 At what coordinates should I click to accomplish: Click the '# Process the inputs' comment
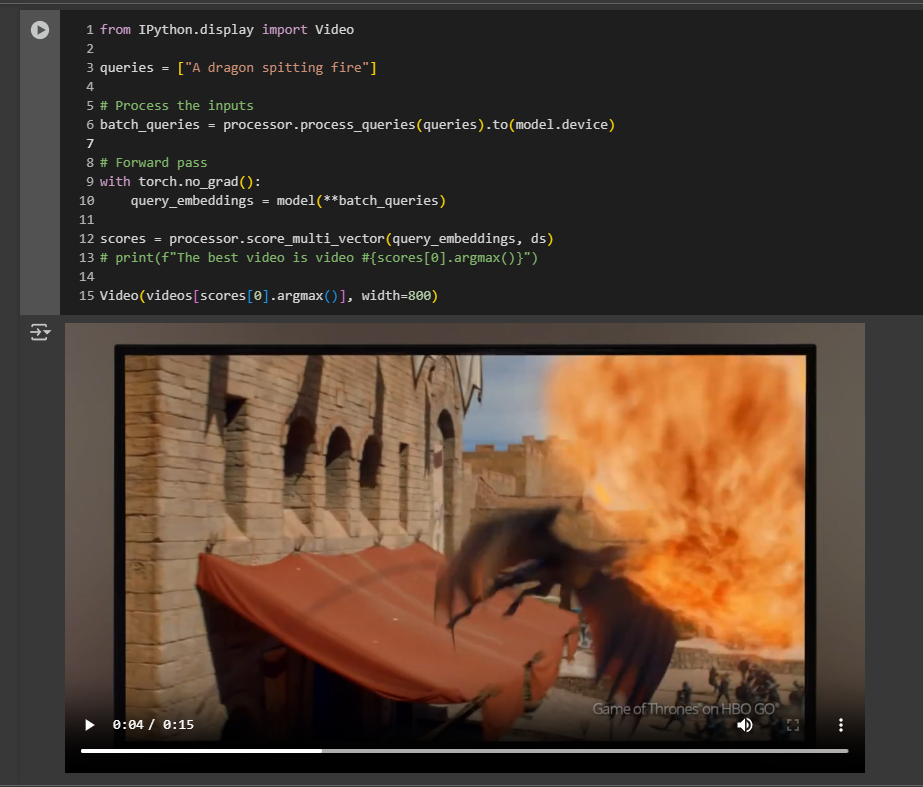(x=177, y=105)
